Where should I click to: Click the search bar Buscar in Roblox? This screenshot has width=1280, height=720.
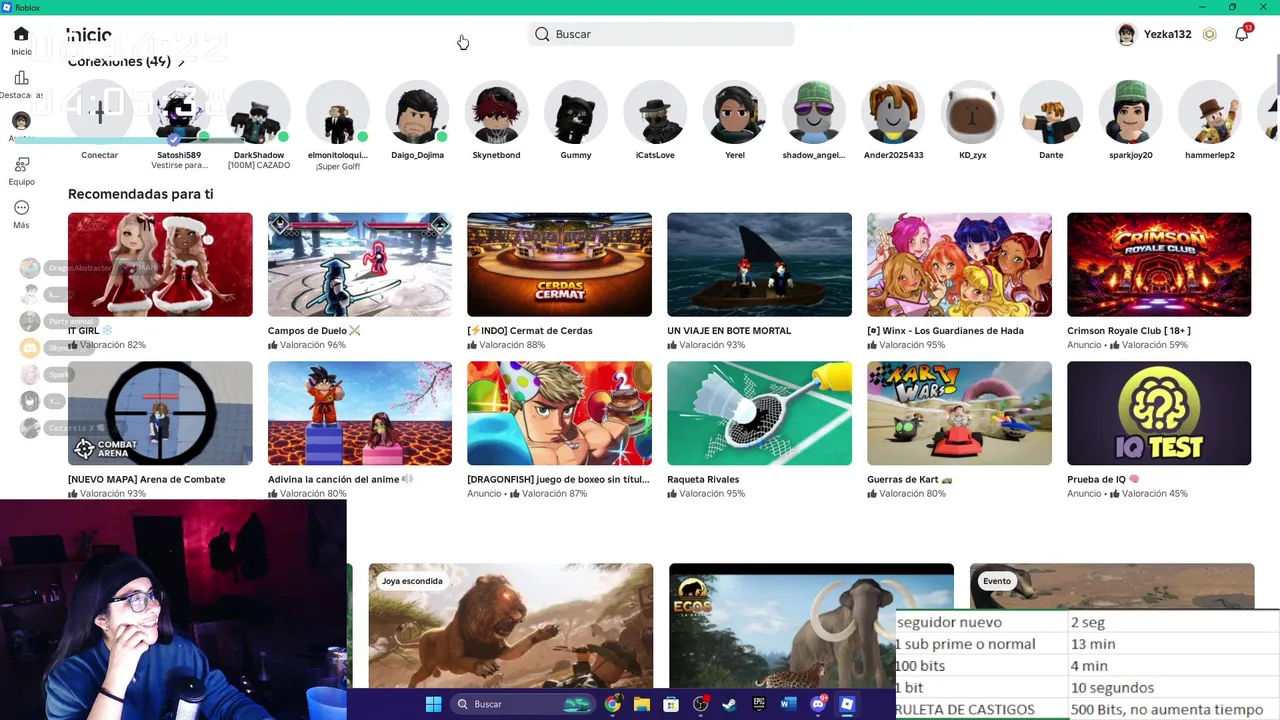click(661, 34)
